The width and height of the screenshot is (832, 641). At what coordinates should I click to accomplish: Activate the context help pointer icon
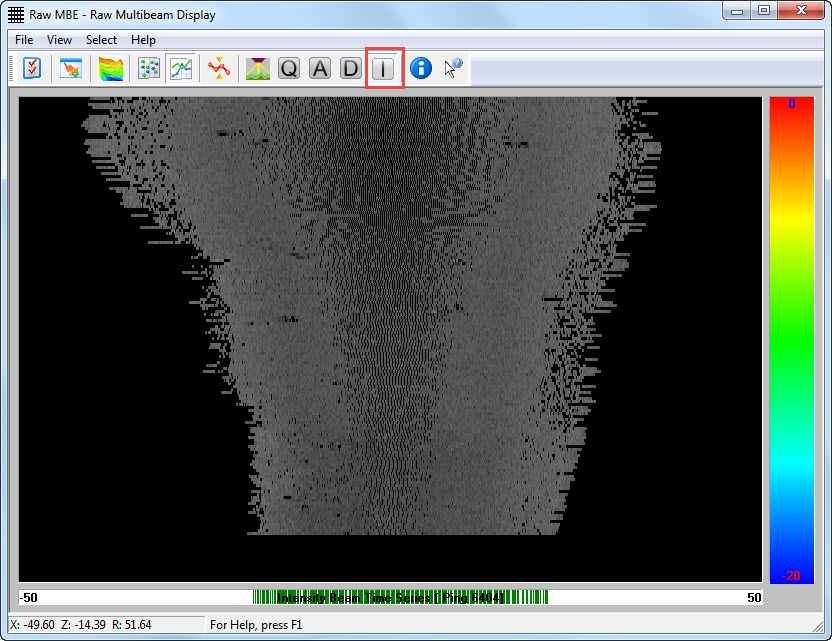point(454,68)
